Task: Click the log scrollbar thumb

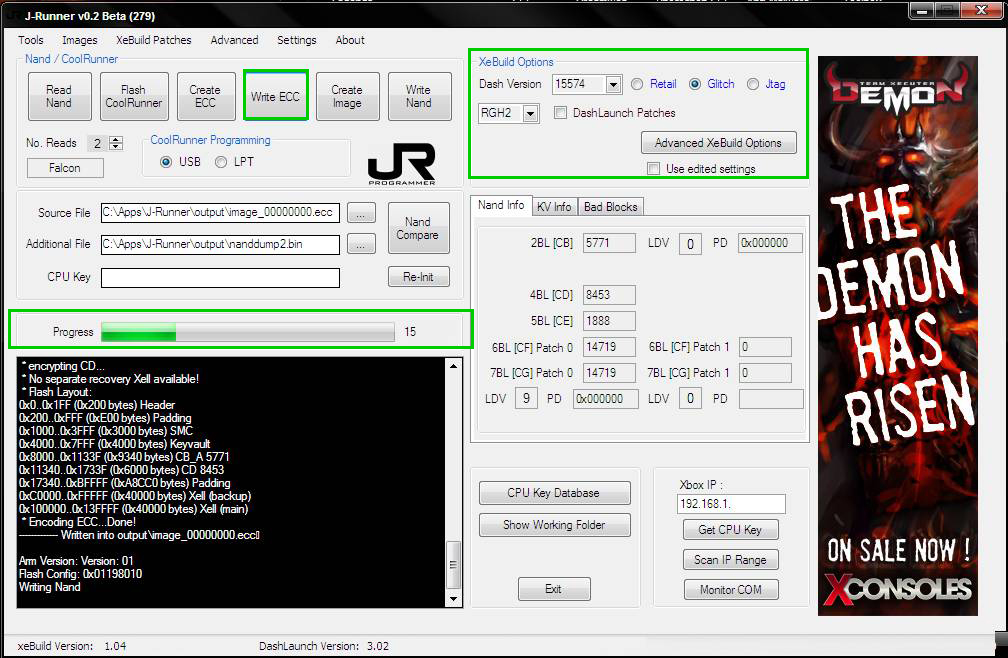Action: point(453,565)
